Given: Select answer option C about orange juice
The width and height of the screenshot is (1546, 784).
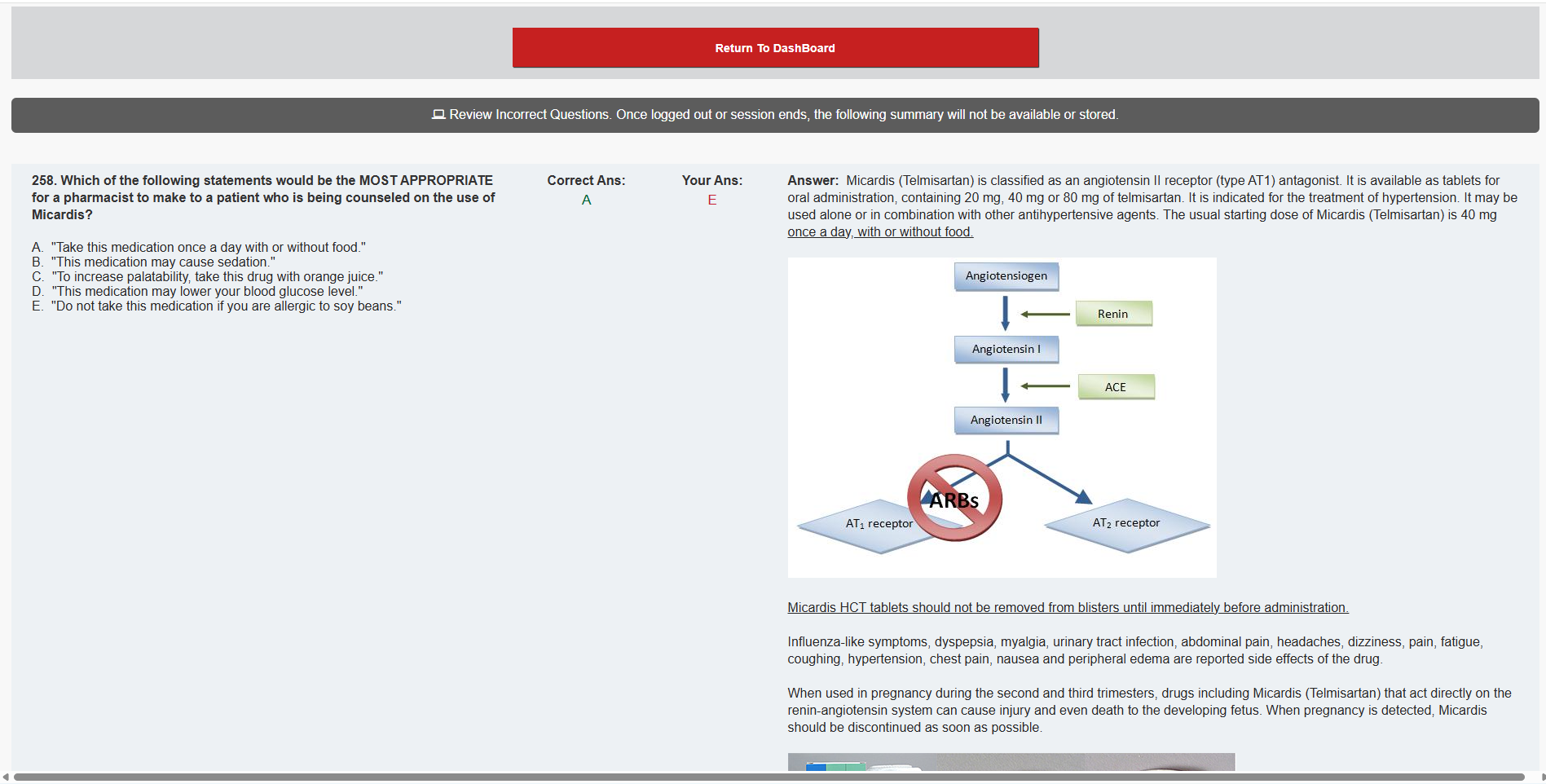Looking at the screenshot, I should click(217, 277).
